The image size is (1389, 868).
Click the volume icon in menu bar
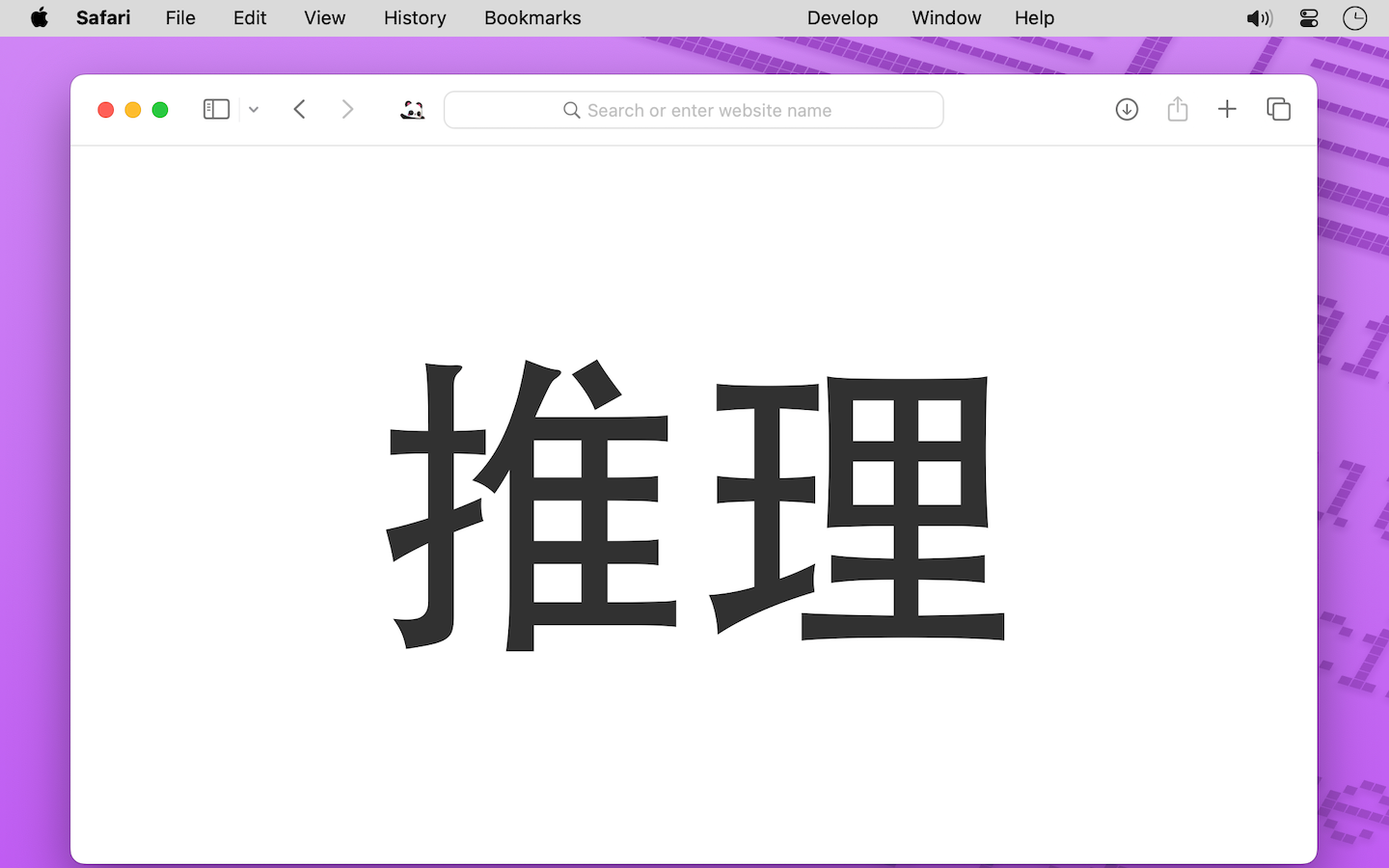(1259, 17)
